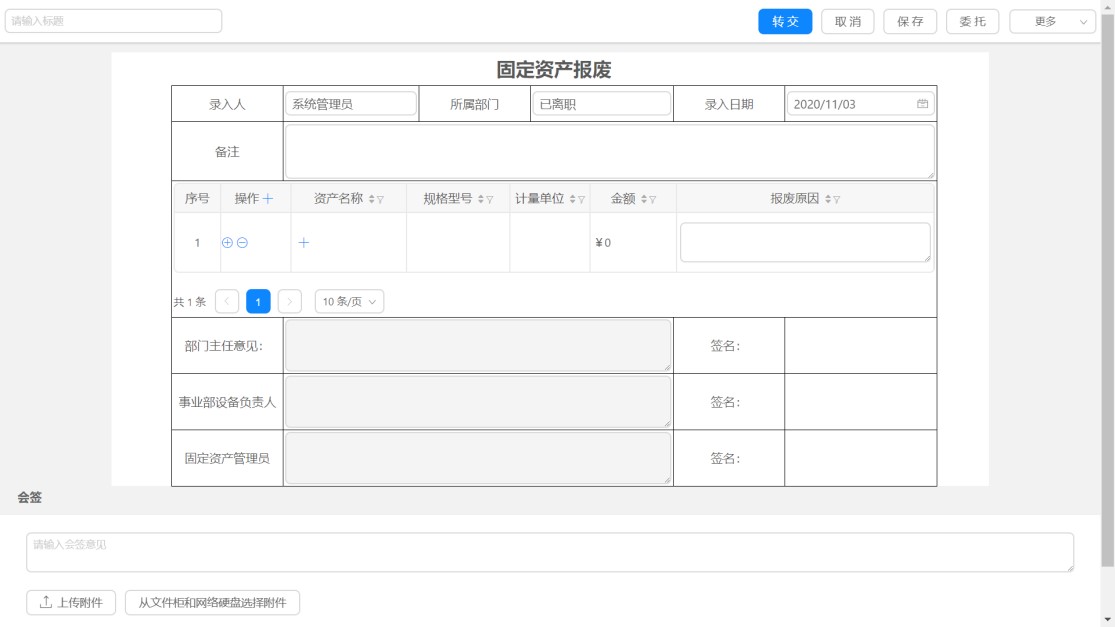Focus the 报废原因 text area in row 1
The width and height of the screenshot is (1115, 627).
(805, 242)
